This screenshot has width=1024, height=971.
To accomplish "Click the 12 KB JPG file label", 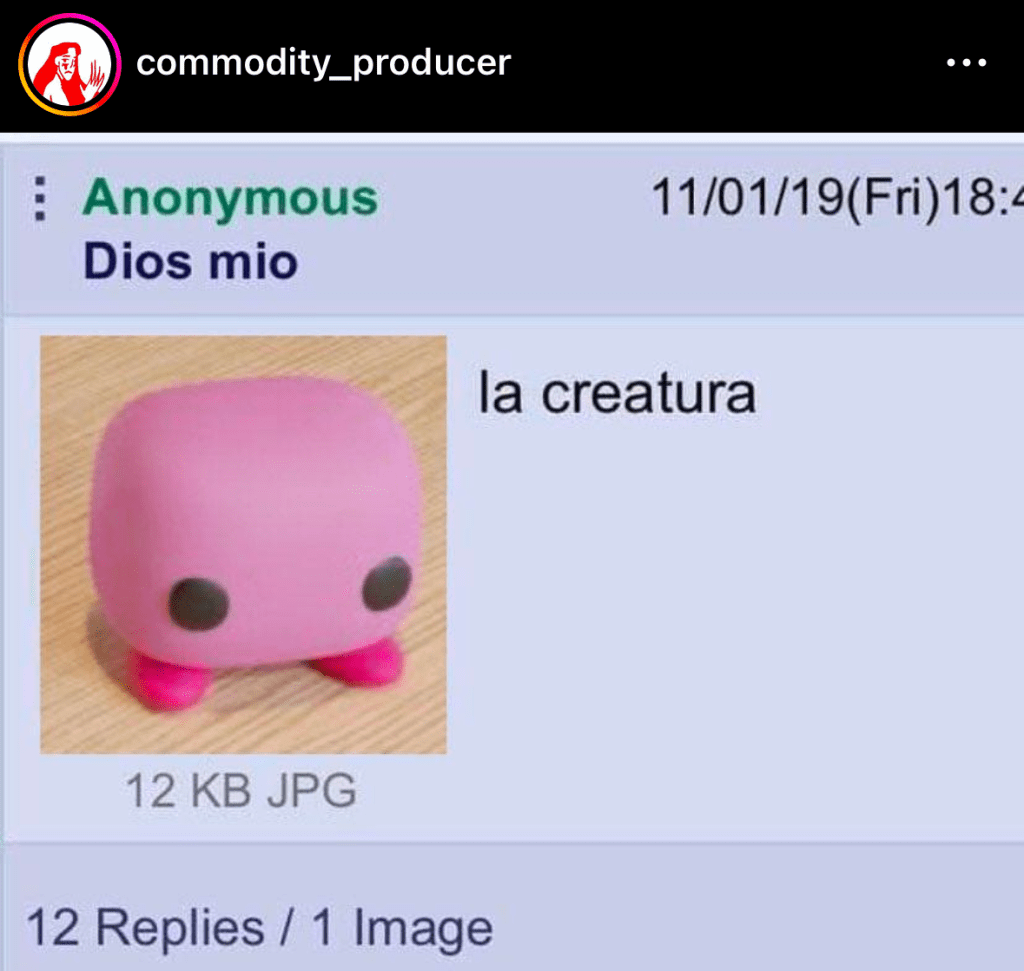I will tap(241, 791).
